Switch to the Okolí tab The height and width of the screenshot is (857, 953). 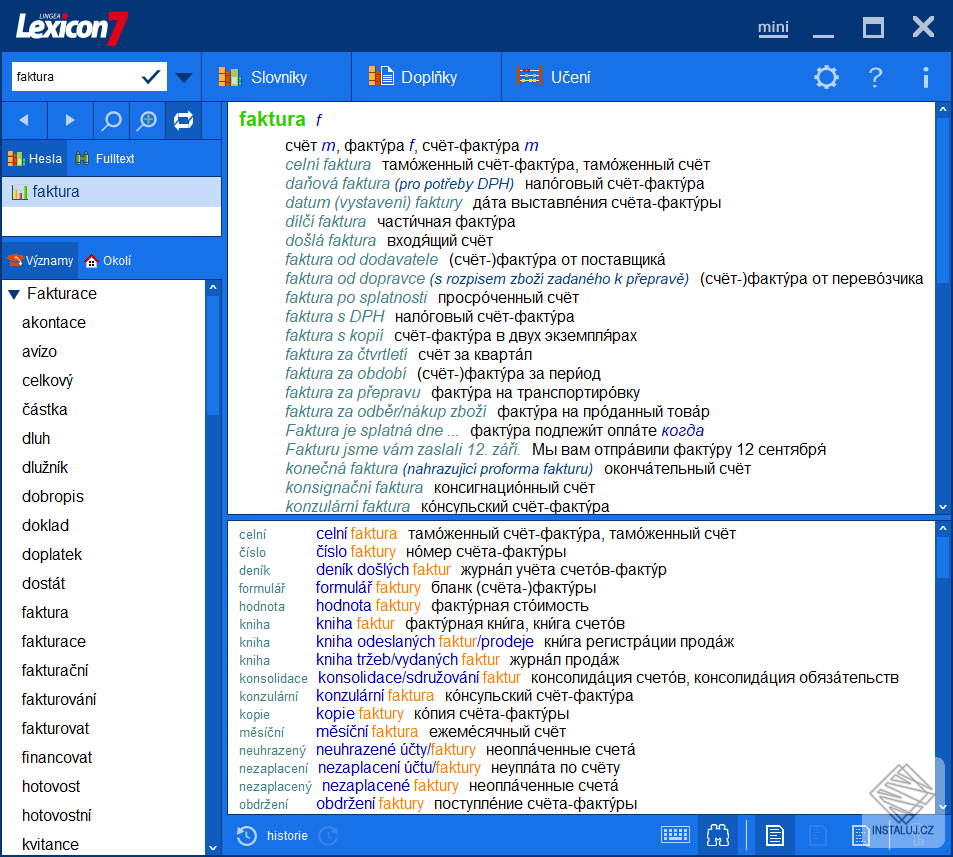(x=108, y=261)
